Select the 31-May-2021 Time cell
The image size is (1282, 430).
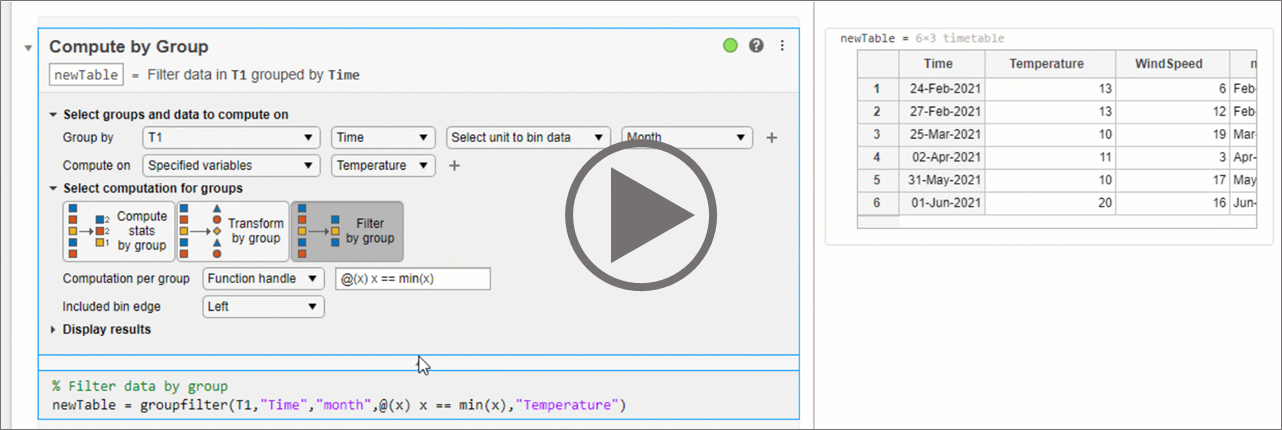(941, 180)
